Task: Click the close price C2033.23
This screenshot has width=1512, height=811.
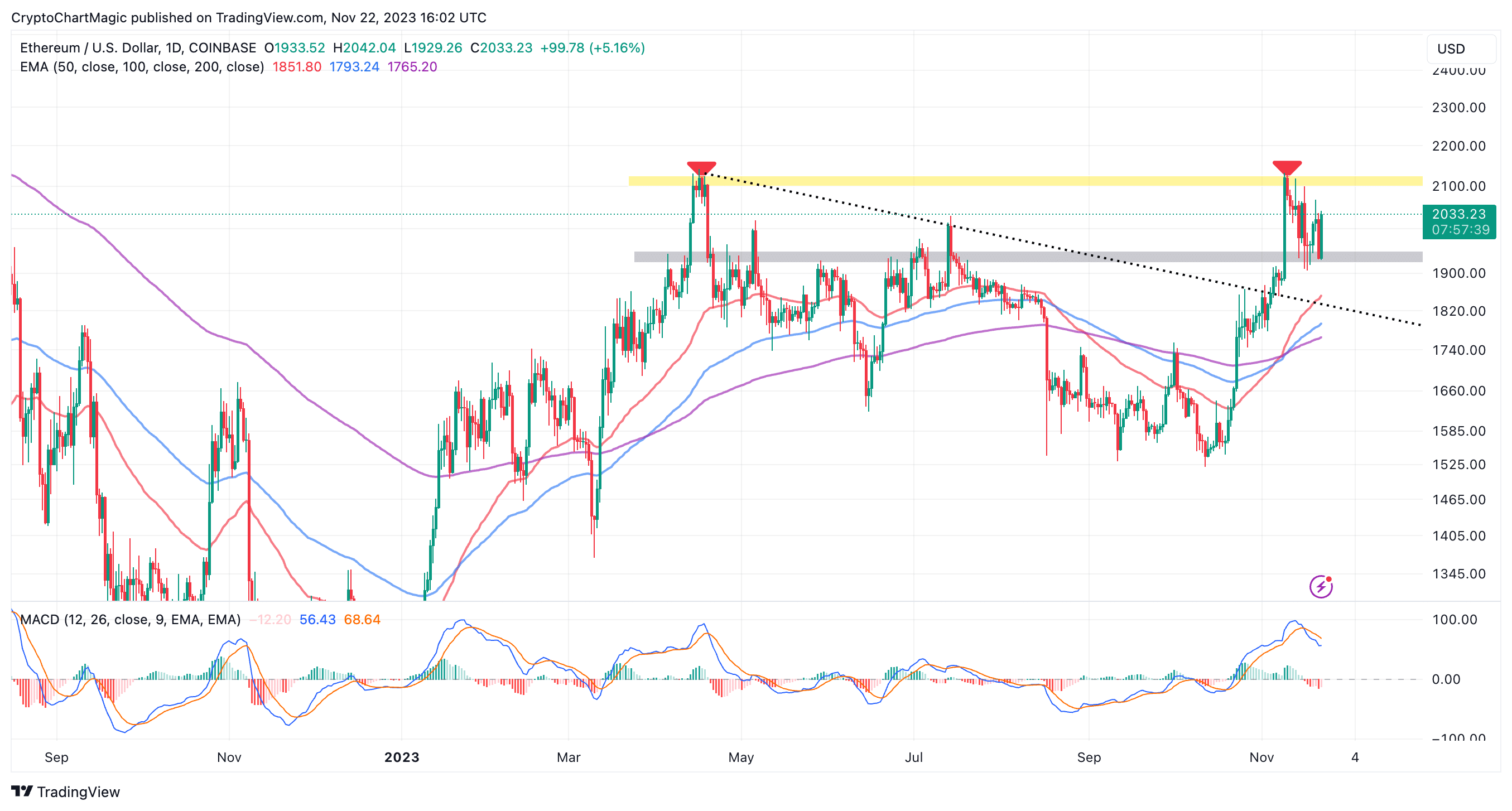Action: coord(501,47)
